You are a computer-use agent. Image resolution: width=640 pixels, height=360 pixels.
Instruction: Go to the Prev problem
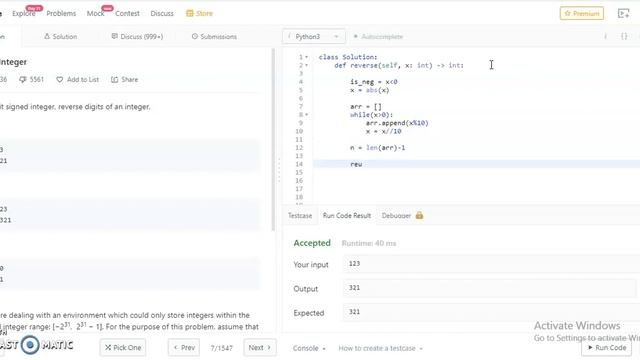(x=184, y=347)
